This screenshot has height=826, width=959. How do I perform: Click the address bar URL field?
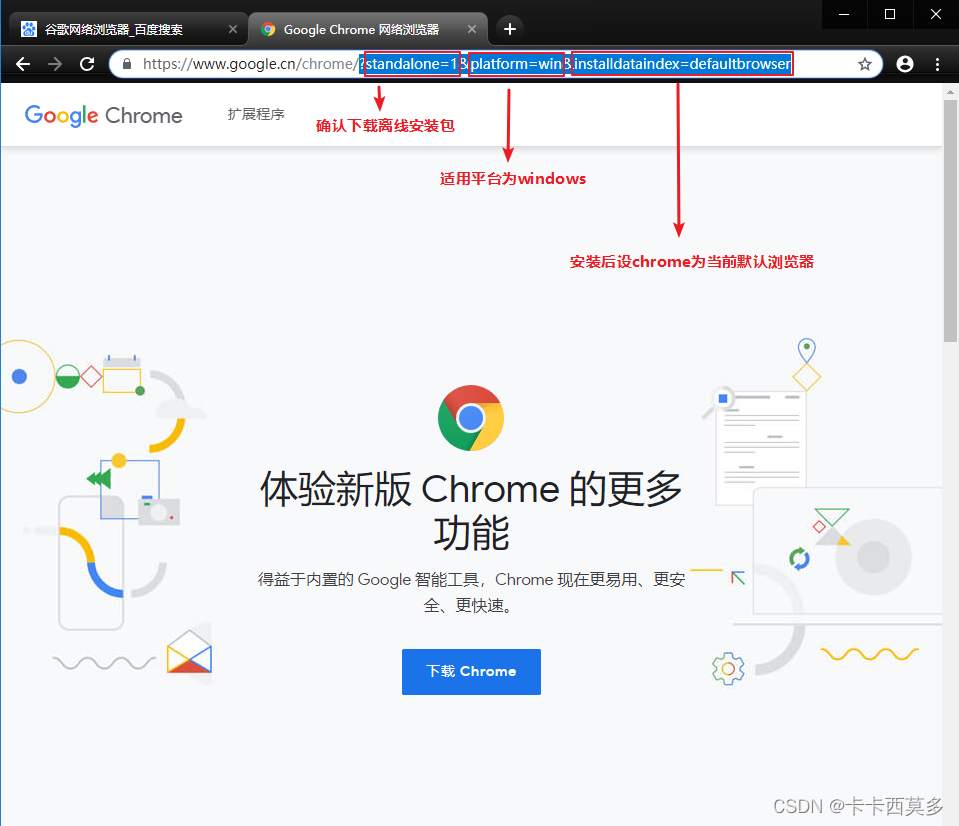click(x=495, y=64)
